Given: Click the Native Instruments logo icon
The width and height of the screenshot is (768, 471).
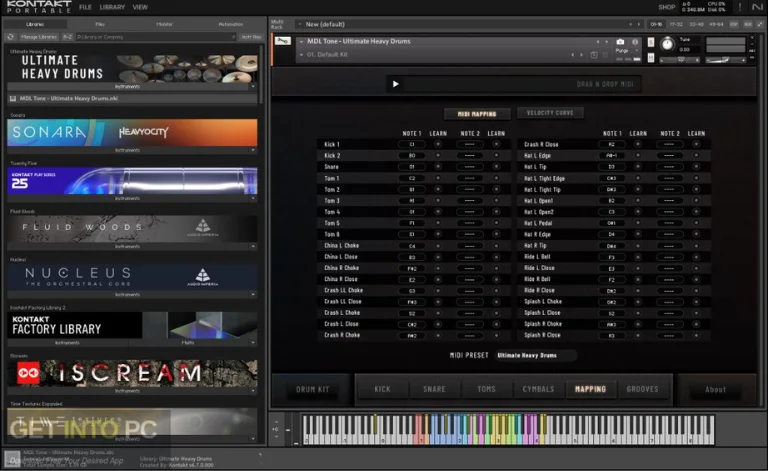Looking at the screenshot, I should coord(759,7).
